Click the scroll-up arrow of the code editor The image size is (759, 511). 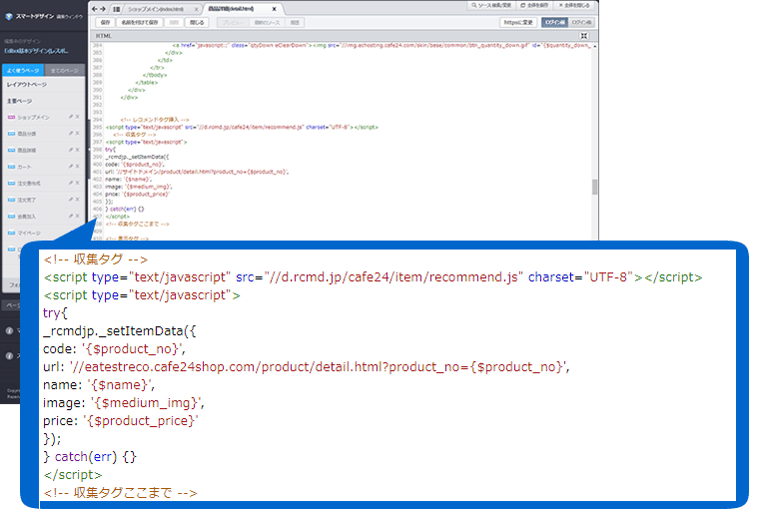tap(594, 46)
